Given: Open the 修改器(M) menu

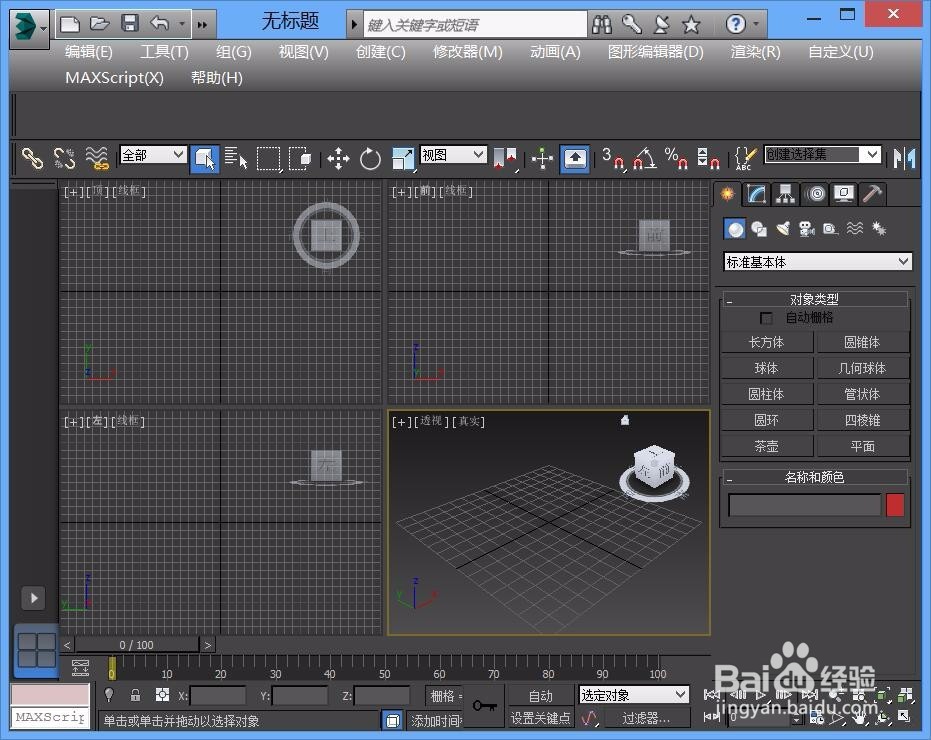Looking at the screenshot, I should (468, 52).
